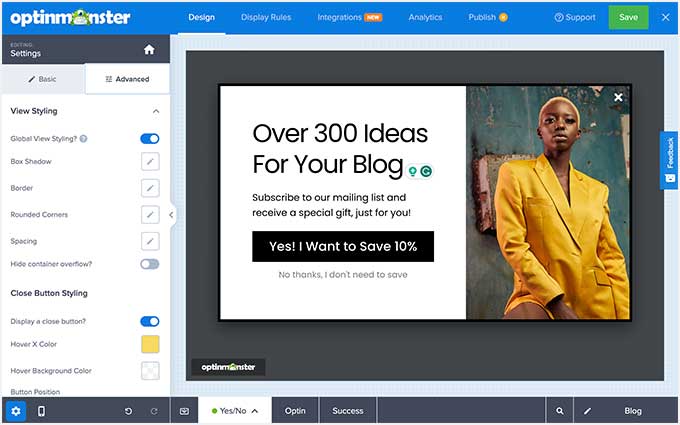The width and height of the screenshot is (680, 425).
Task: Click the search magnifier in bottom bar
Action: point(559,411)
